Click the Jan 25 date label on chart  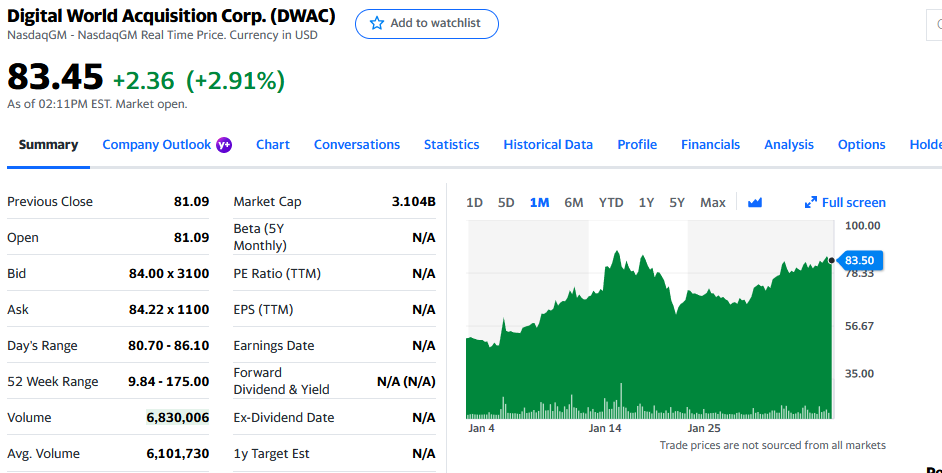[x=704, y=428]
